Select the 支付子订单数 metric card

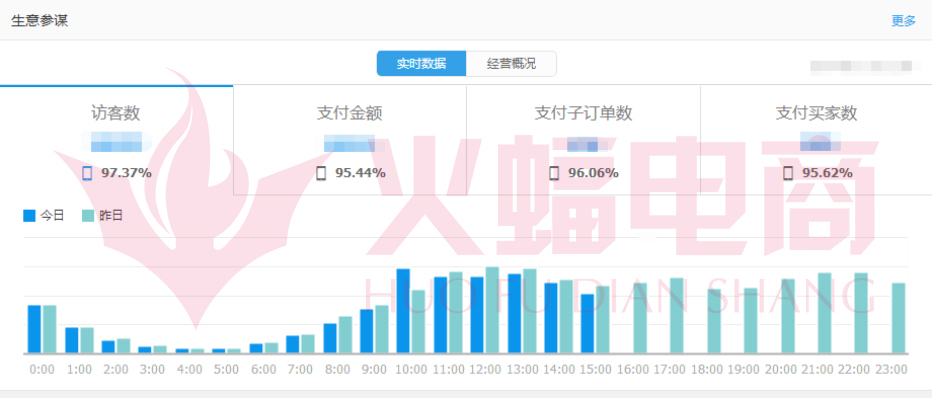tap(583, 140)
